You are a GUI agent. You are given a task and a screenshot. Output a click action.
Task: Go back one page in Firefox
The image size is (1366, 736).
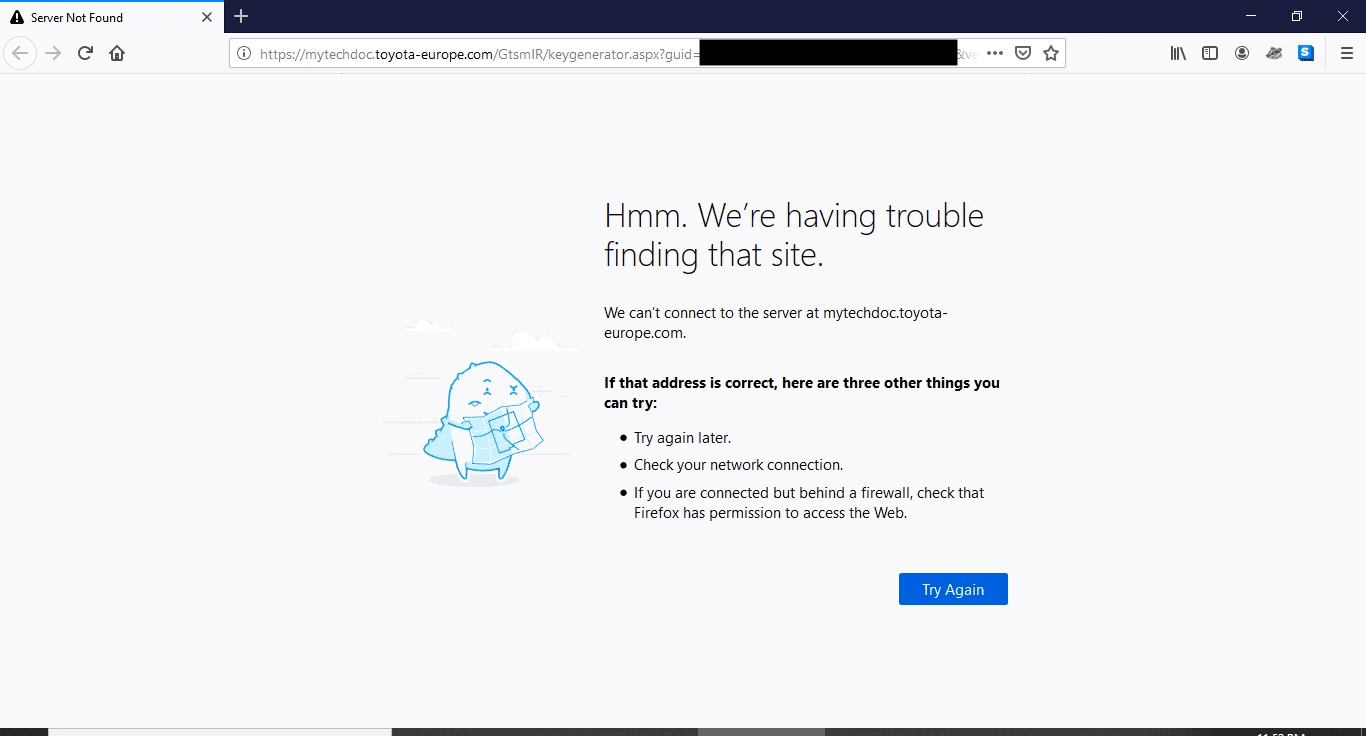coord(20,53)
